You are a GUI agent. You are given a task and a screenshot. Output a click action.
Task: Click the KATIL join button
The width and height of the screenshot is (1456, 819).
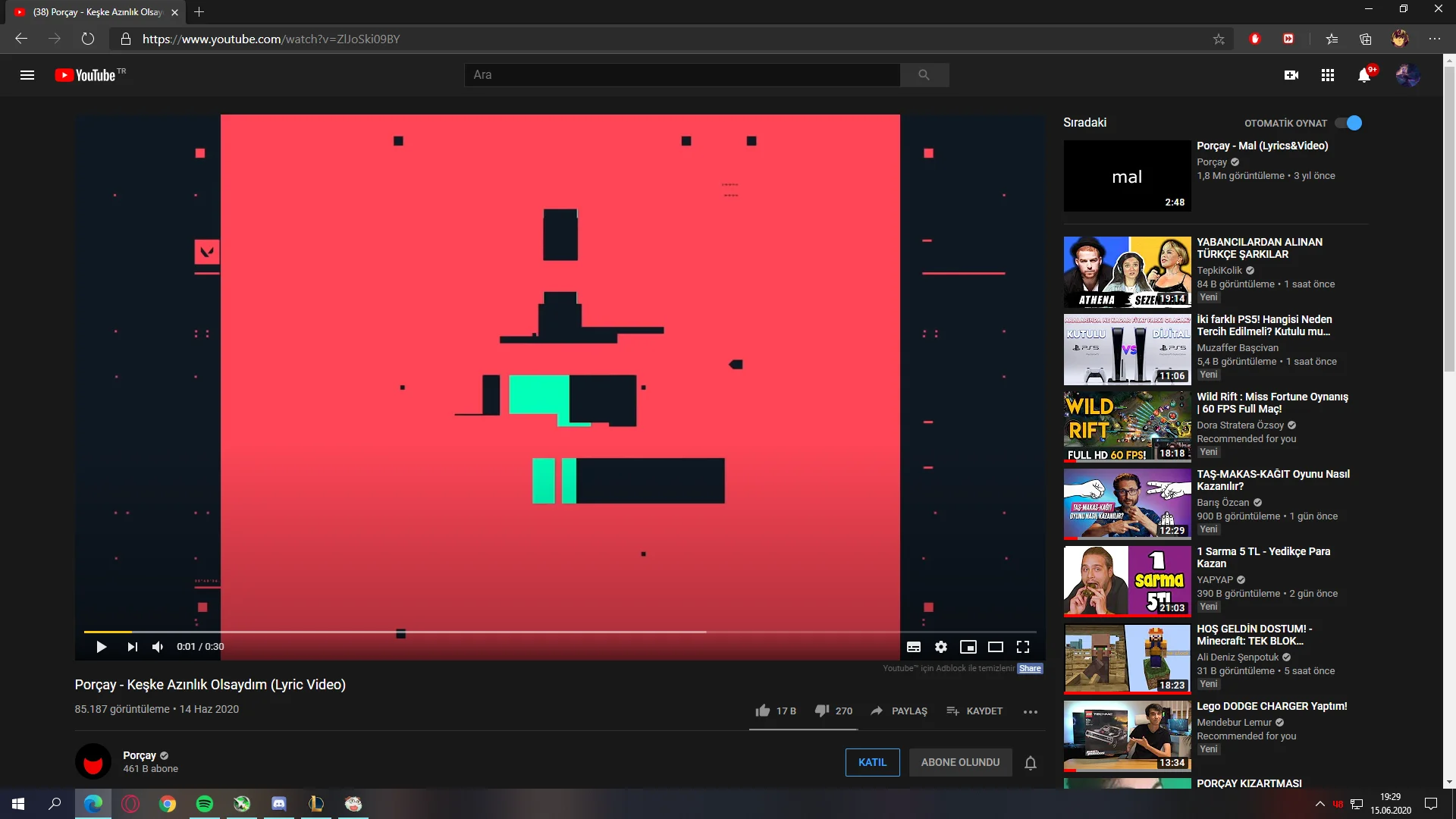click(x=872, y=762)
